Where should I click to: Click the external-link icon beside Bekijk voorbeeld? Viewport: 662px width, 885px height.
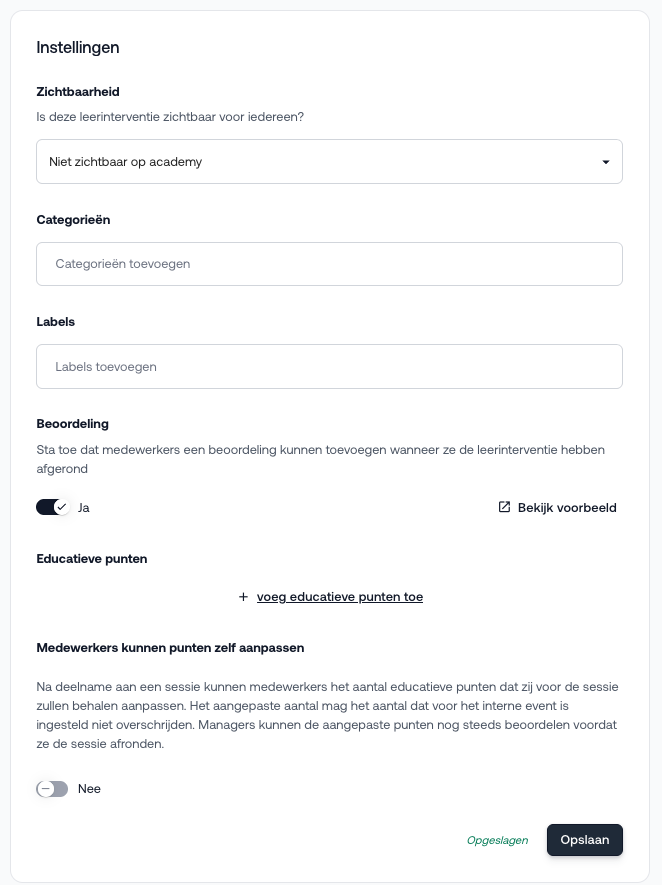pos(504,507)
